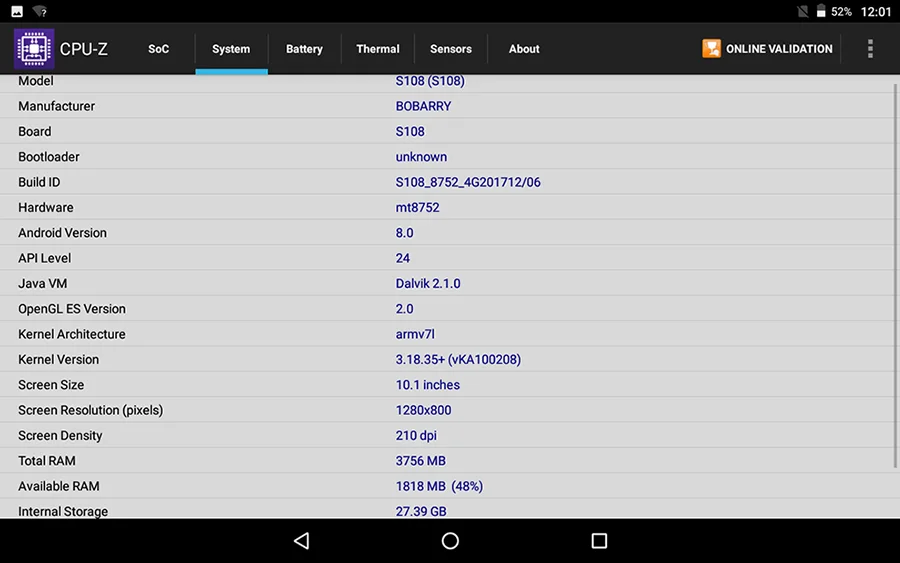Viewport: 900px width, 563px height.
Task: Tap the orange Online Validation trophy icon
Action: [711, 49]
